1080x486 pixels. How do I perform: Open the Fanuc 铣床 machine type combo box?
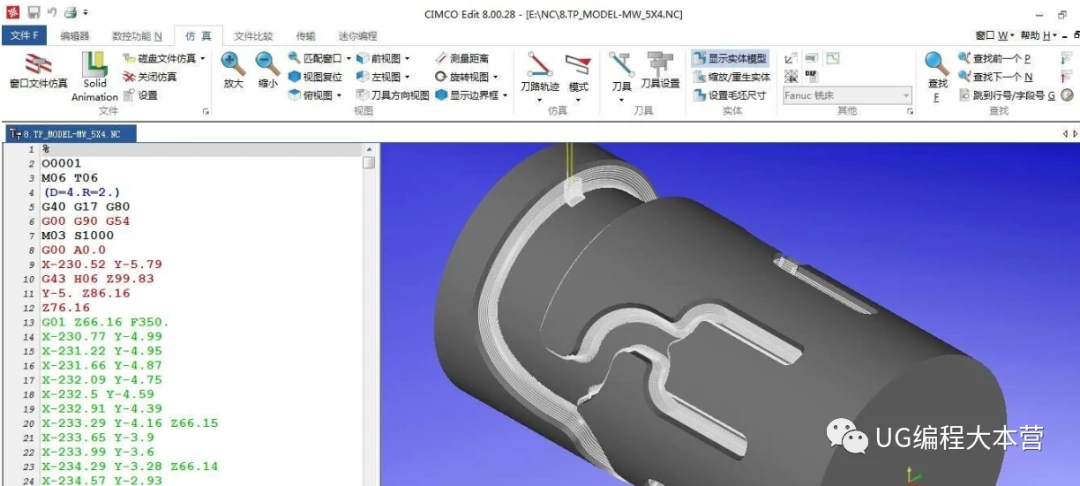(848, 96)
